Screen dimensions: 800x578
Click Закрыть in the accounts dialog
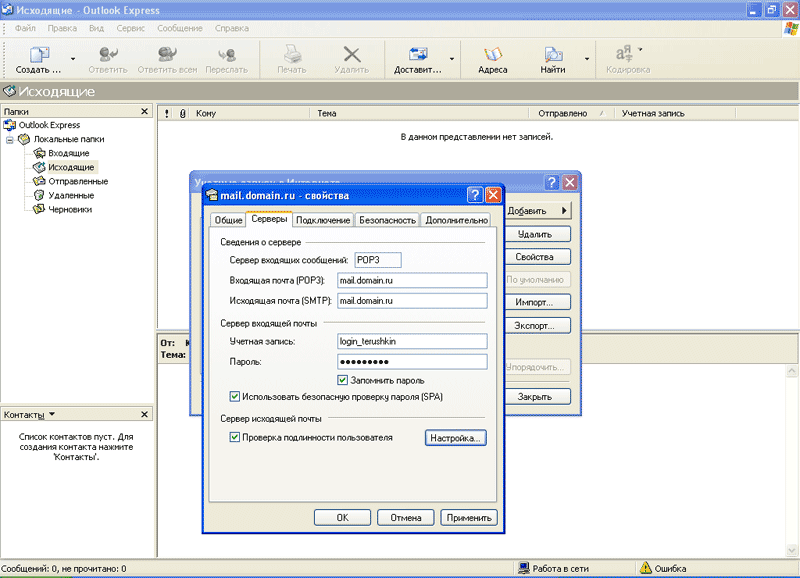538,396
